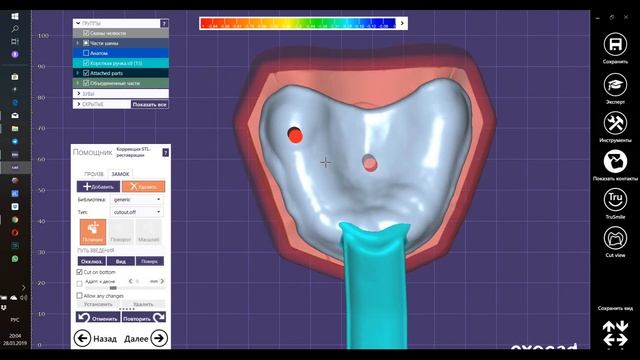Image resolution: width=640 pixels, height=360 pixels.
Task: Click the arrow right of color scale
Action: point(402,23)
